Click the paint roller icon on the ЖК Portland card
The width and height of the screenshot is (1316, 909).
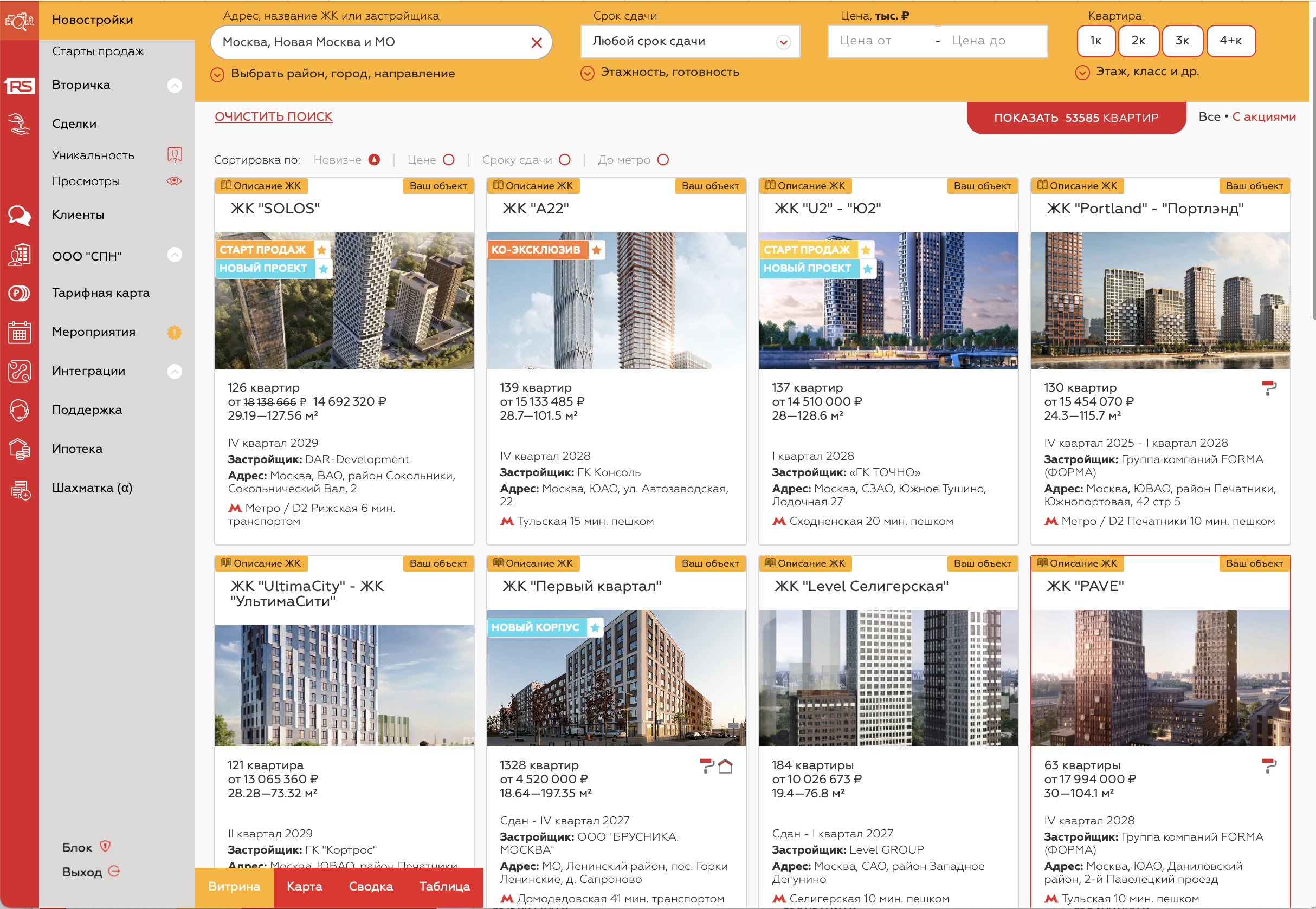click(x=1269, y=388)
